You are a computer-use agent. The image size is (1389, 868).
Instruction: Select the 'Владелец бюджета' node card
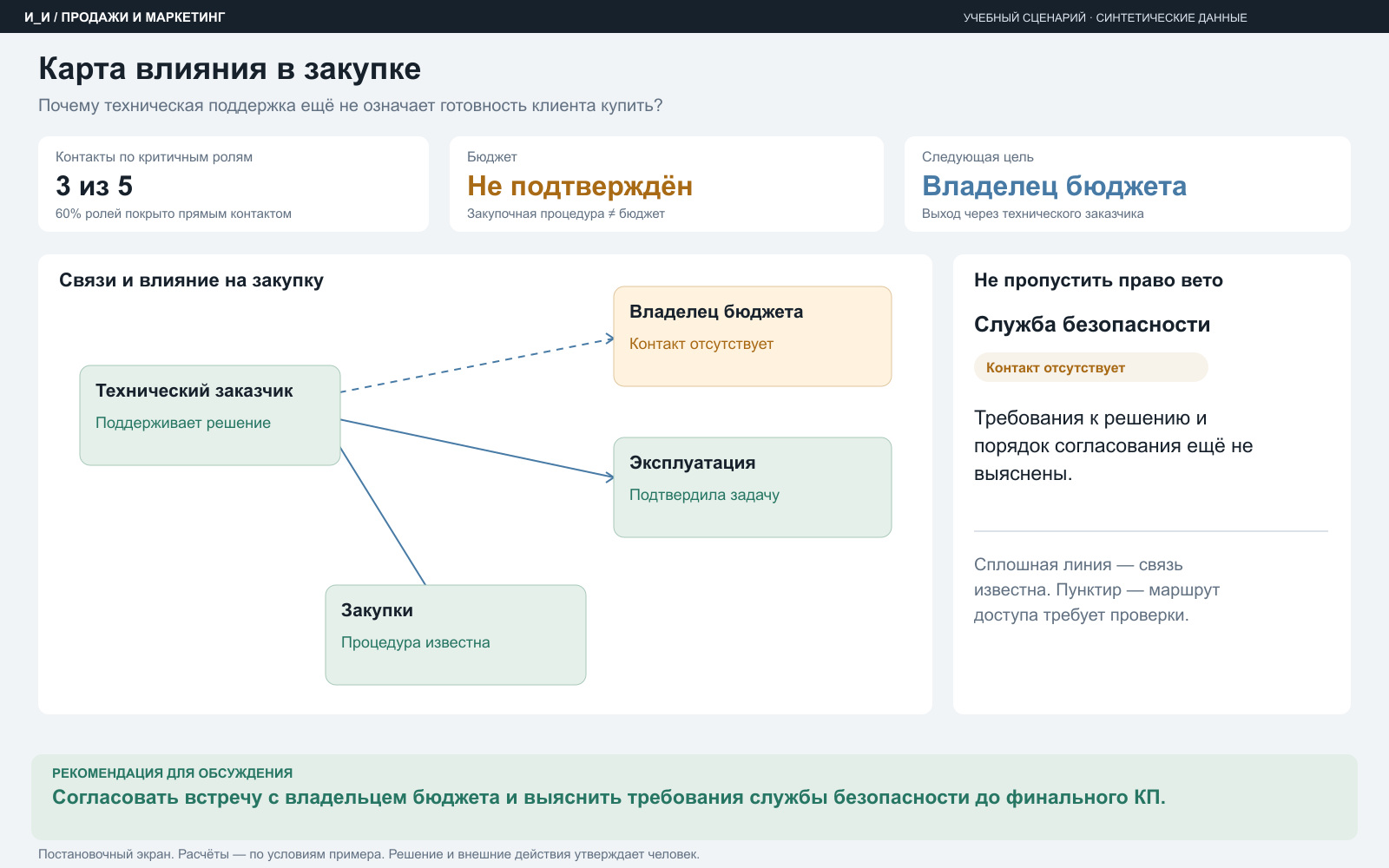(753, 336)
